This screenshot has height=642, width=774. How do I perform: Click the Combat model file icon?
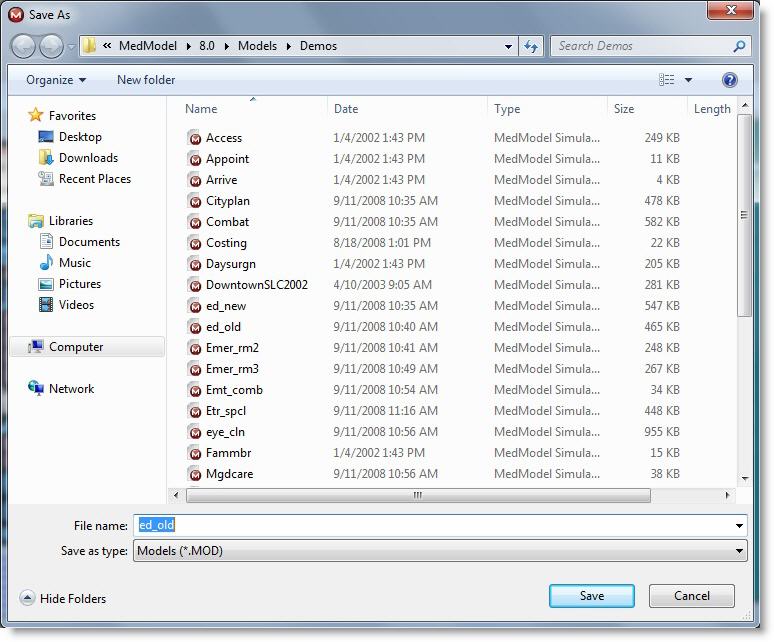(195, 222)
